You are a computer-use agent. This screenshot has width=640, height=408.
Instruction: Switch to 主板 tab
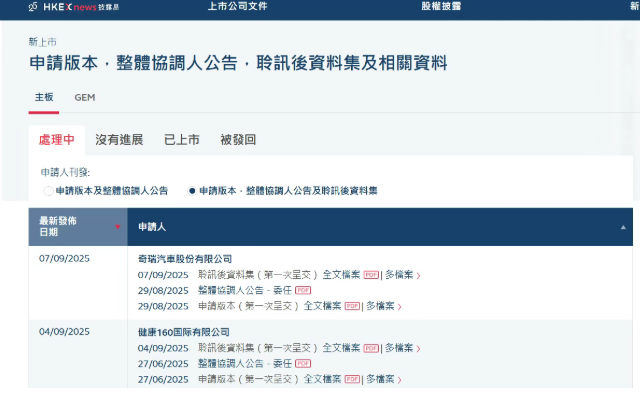[44, 97]
